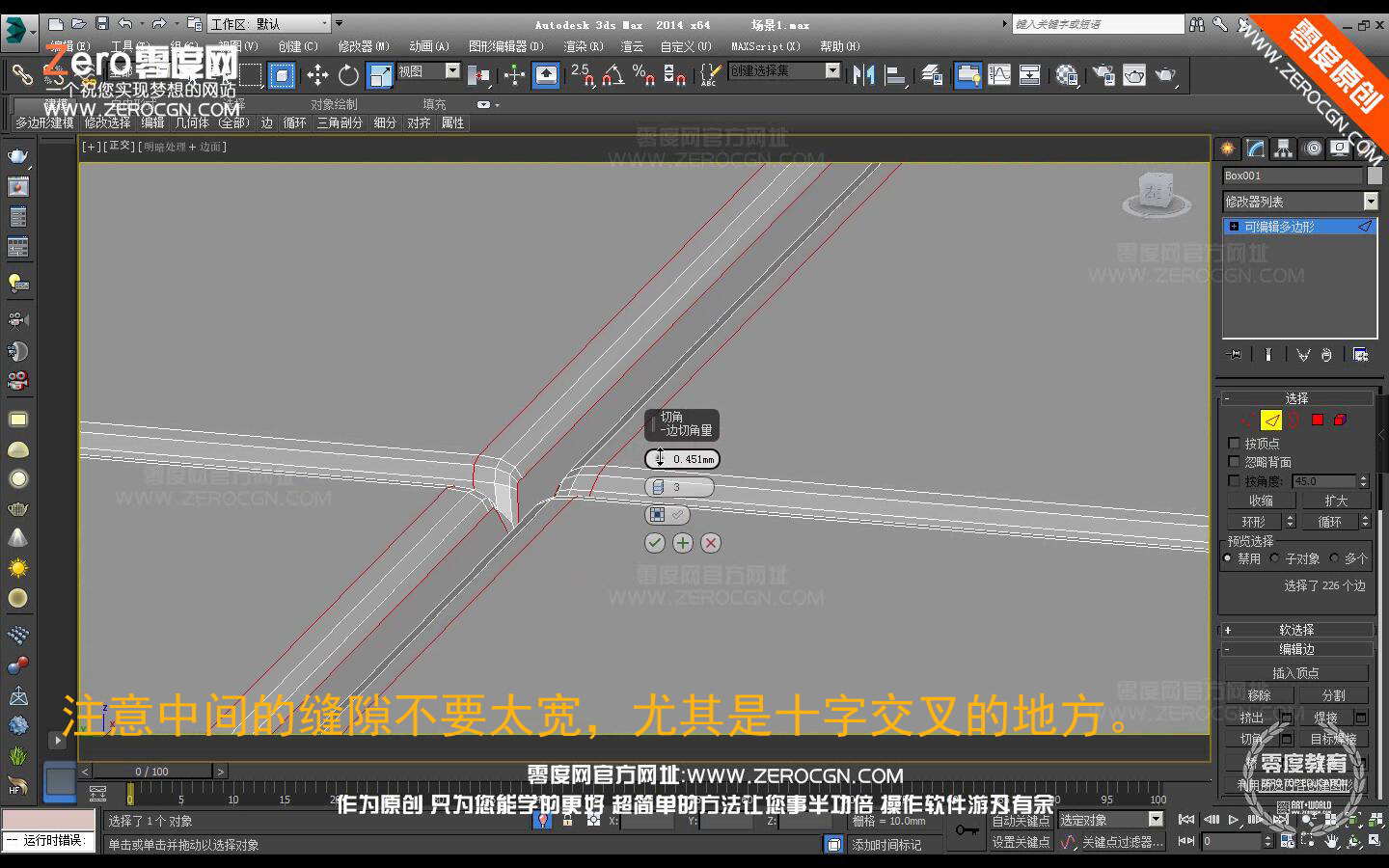
Task: Click the 扩大 grow selection button
Action: 1336,501
